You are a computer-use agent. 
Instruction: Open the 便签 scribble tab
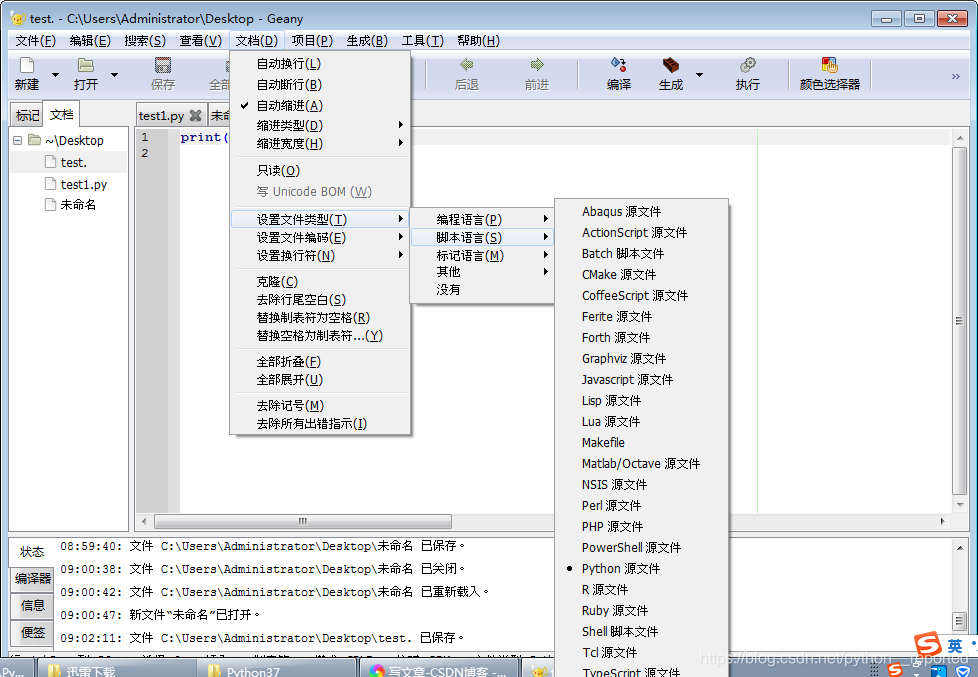coord(32,632)
